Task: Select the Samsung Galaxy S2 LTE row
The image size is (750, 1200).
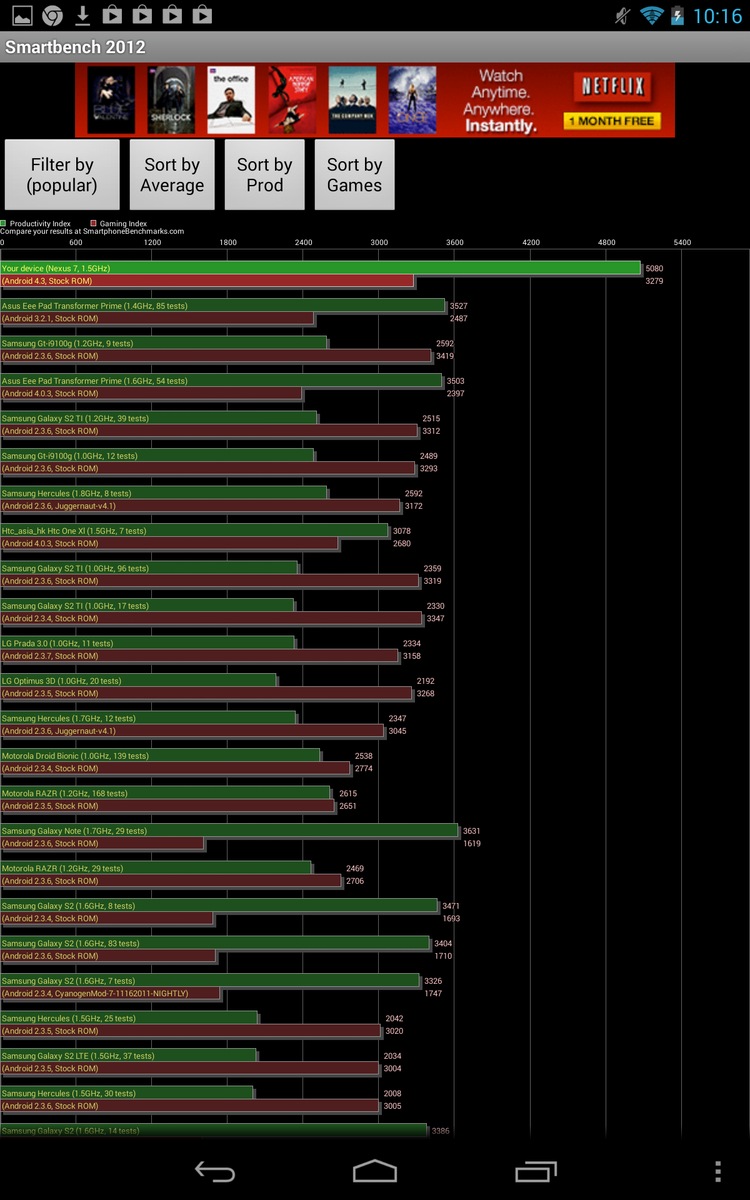Action: (128, 1056)
